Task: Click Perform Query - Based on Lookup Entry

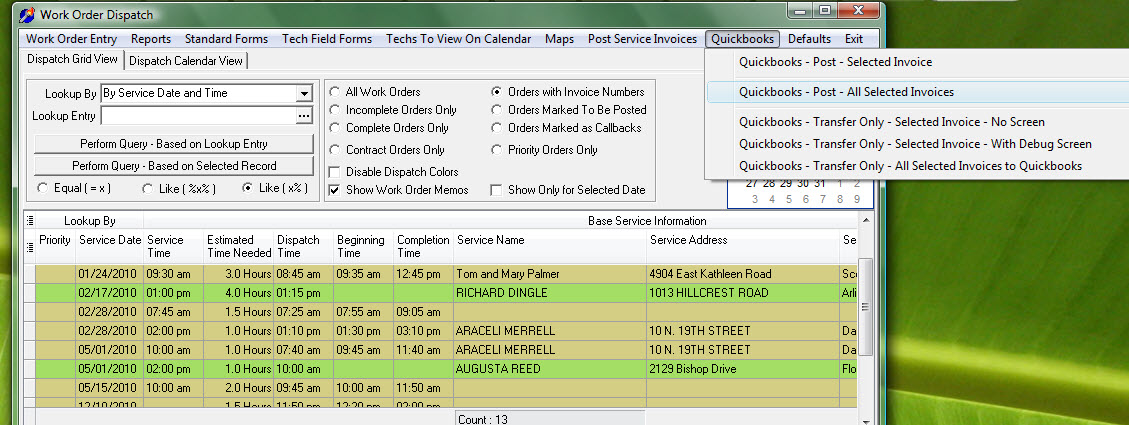Action: coord(174,143)
